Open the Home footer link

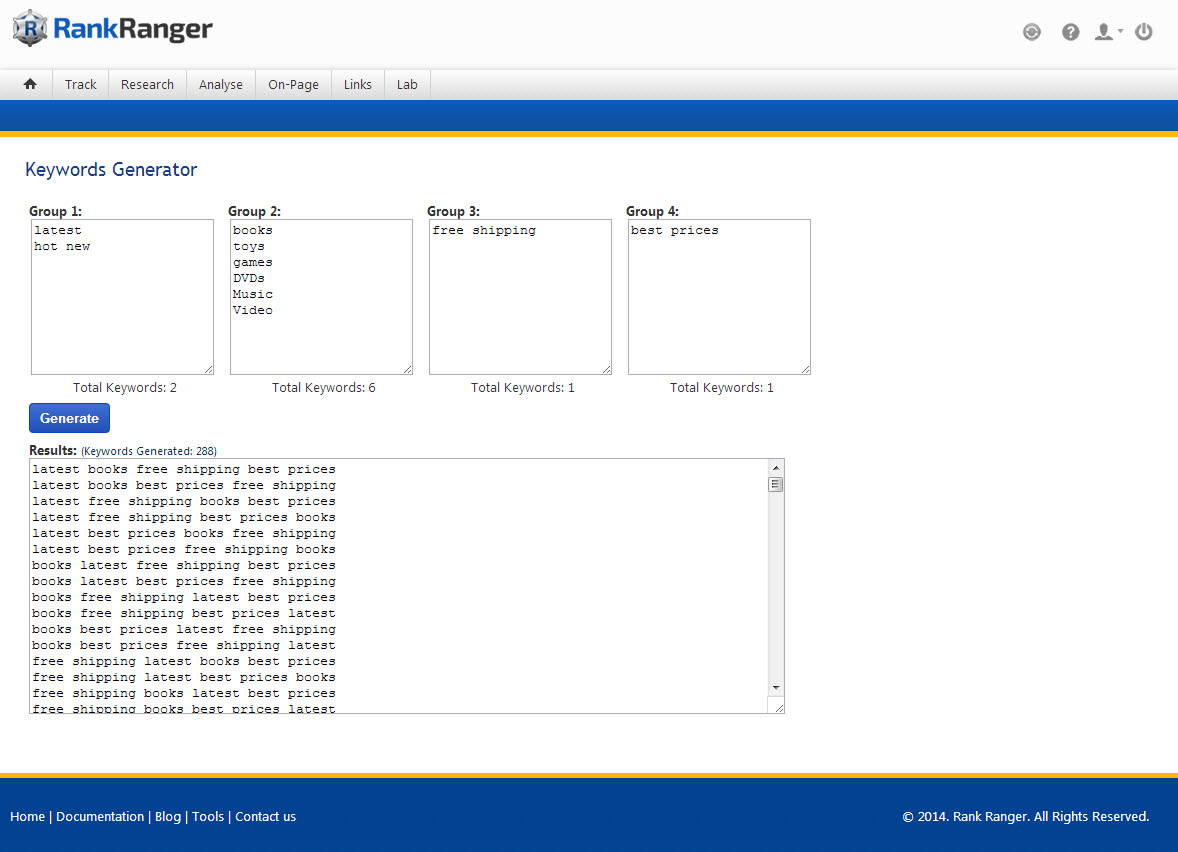(x=28, y=817)
